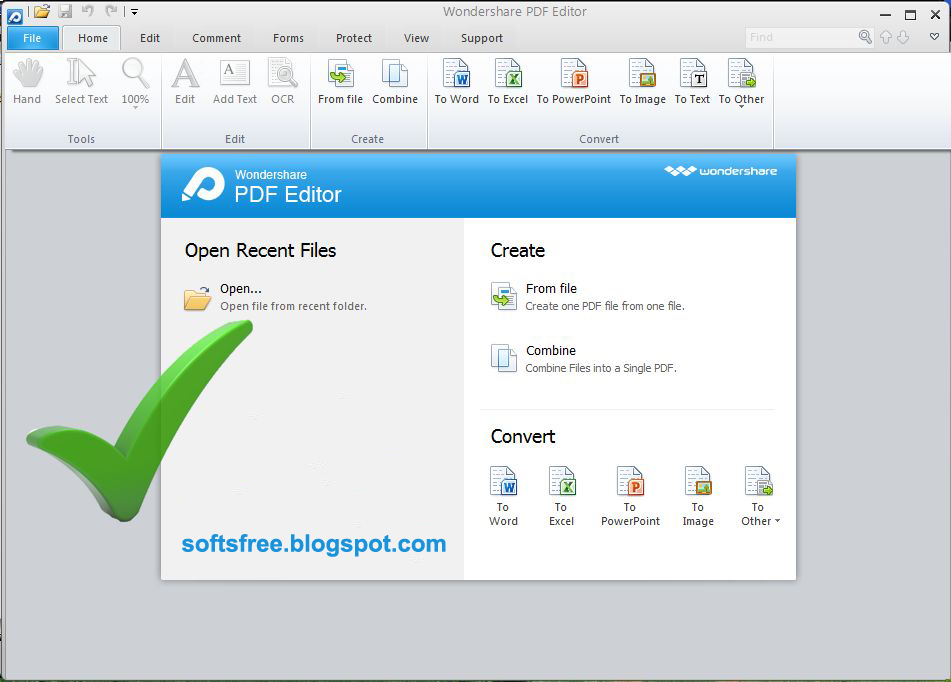Convert using ribbon To PowerPoint icon
The image size is (951, 682).
(x=574, y=83)
